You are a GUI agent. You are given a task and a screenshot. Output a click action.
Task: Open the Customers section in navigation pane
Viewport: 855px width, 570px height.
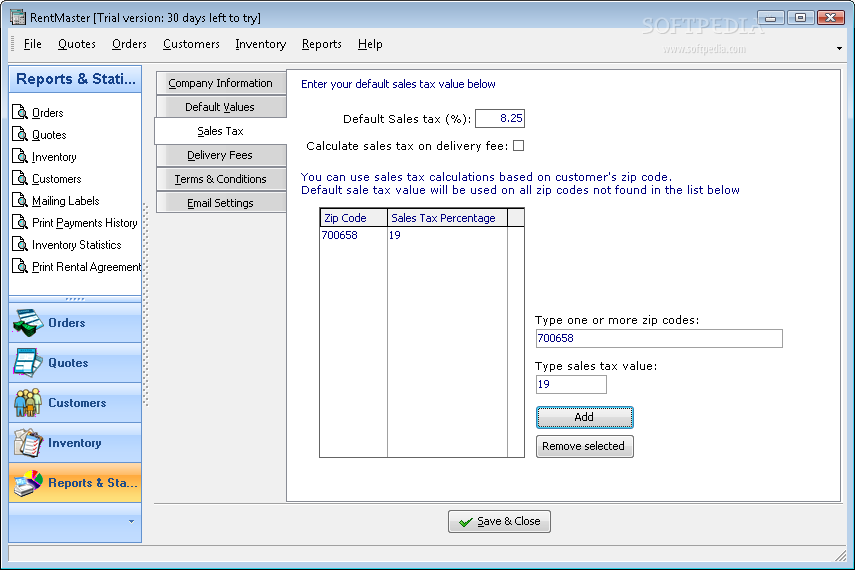click(x=75, y=403)
